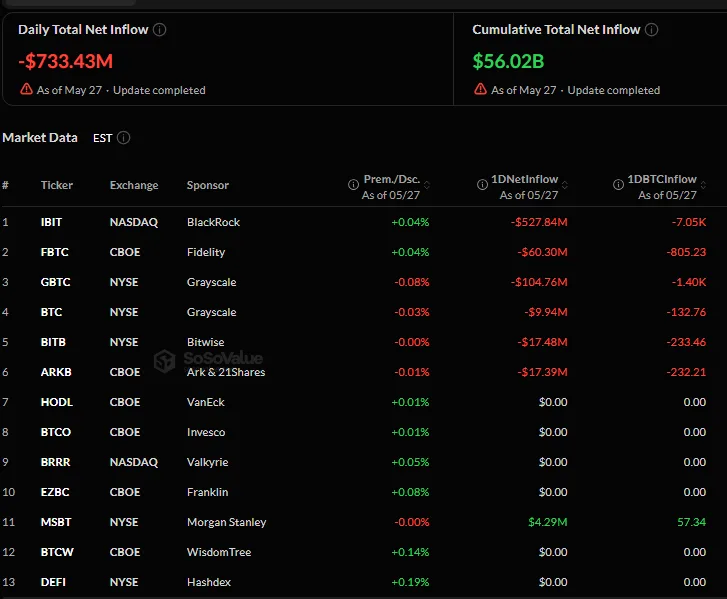Click the +0.14% premium value
Image resolution: width=727 pixels, height=599 pixels.
coord(410,552)
